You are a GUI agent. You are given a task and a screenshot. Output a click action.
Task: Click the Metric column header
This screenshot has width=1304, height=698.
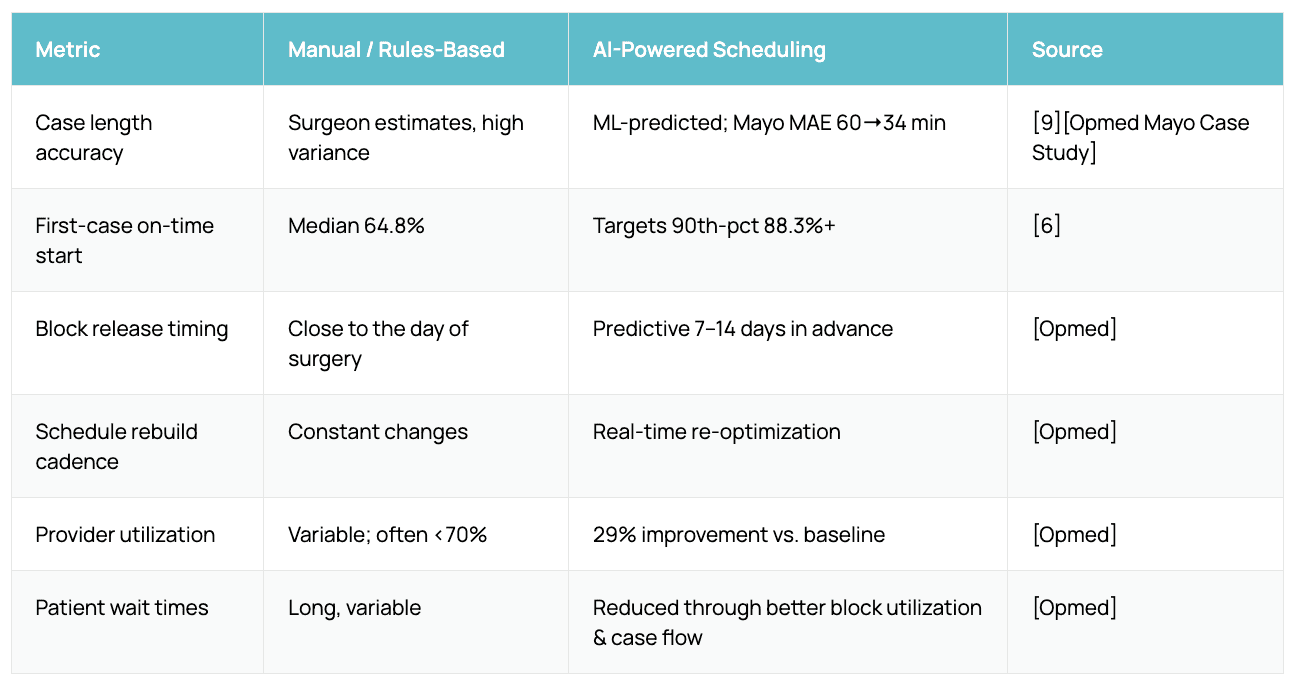[x=68, y=50]
